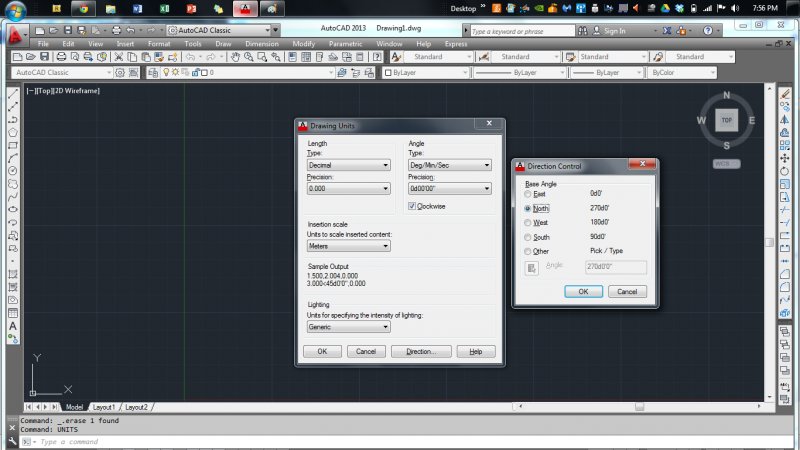Open the Format menu

[x=159, y=44]
